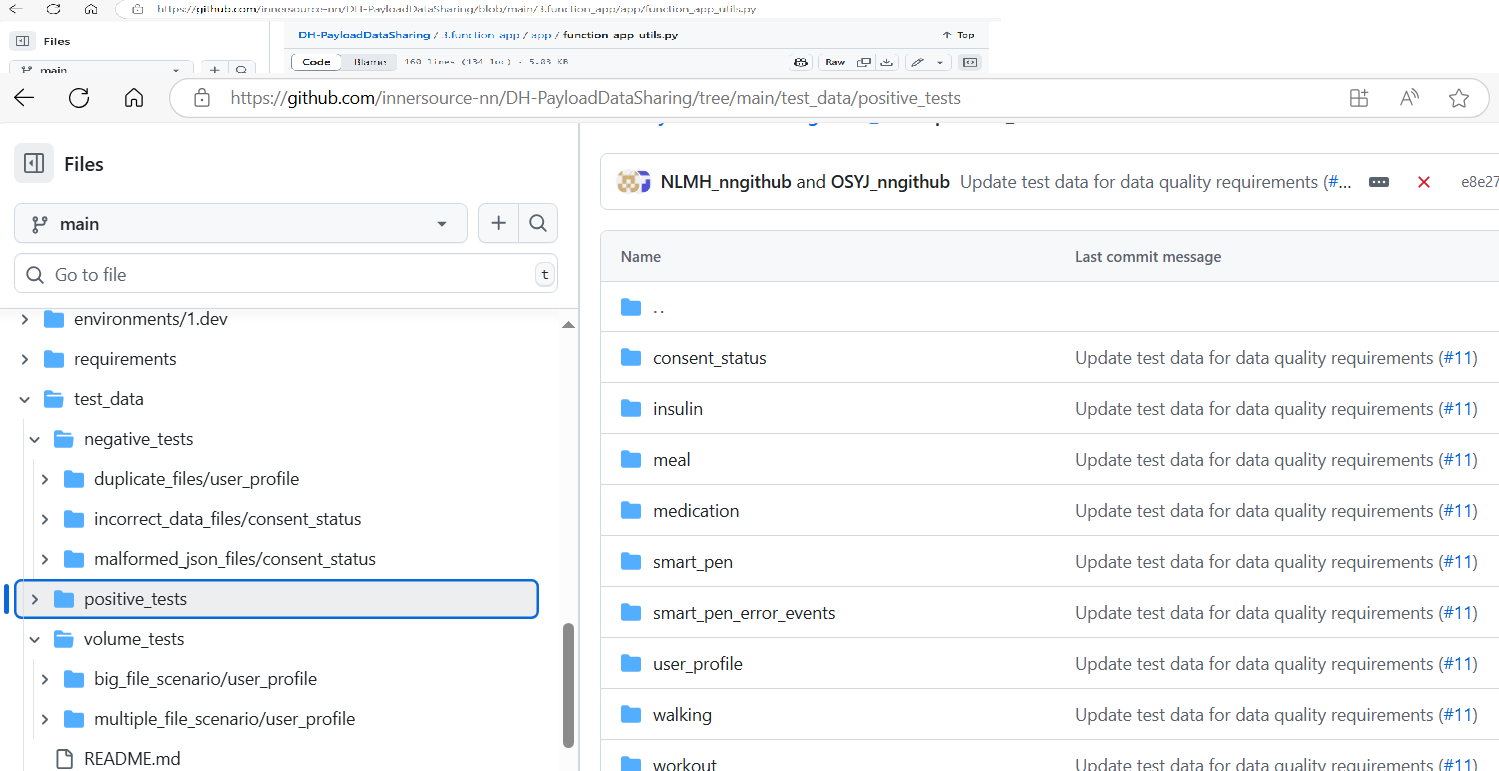1499x771 pixels.
Task: Open the smart_pen_error_events folder
Action: [x=744, y=613]
